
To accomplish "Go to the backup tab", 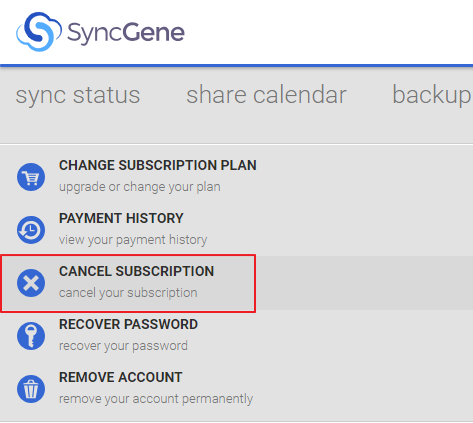I will pos(433,95).
